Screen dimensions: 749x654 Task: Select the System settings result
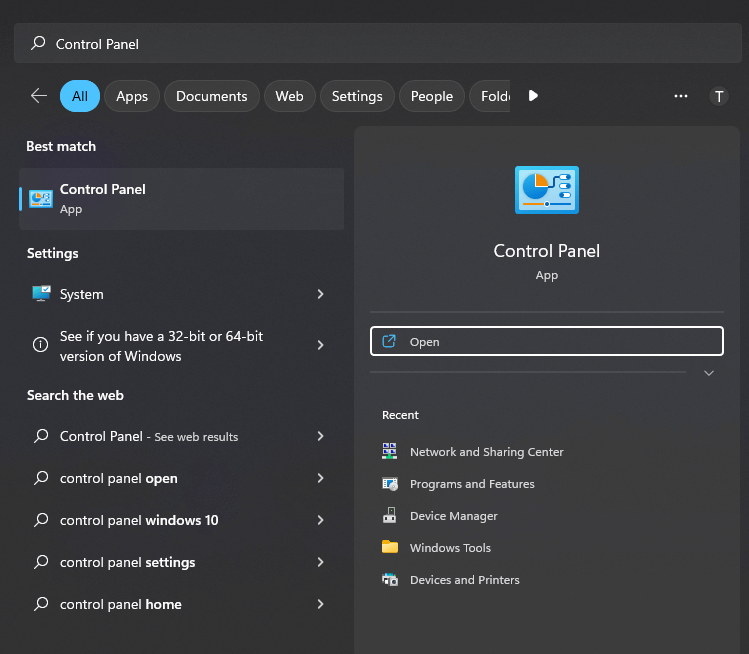point(182,294)
